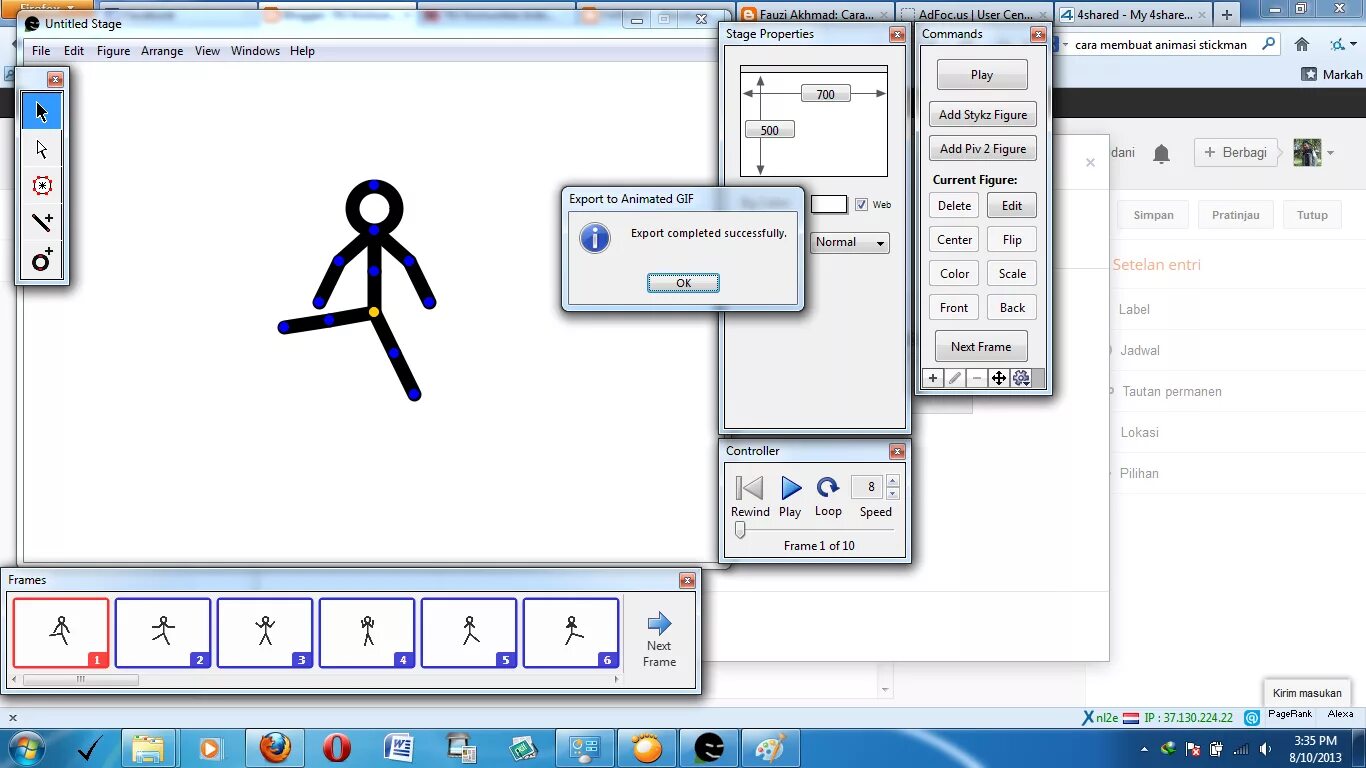Increase Speed with the up stepper arrow

coord(893,481)
